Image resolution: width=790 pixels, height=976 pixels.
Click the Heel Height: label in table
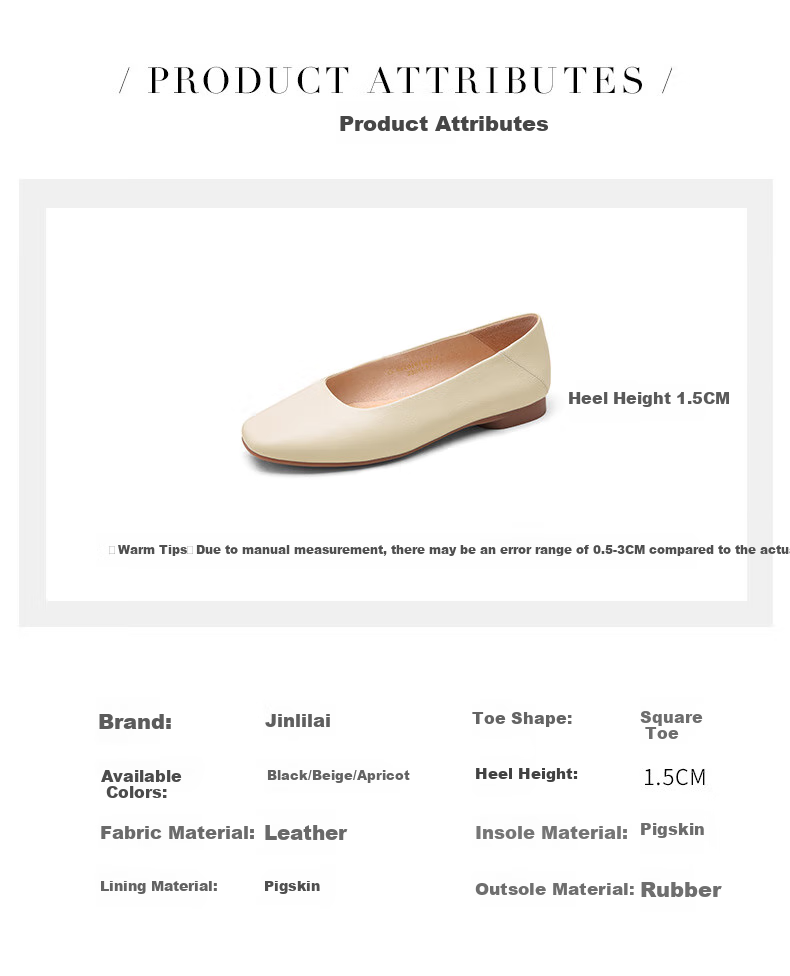coord(526,774)
